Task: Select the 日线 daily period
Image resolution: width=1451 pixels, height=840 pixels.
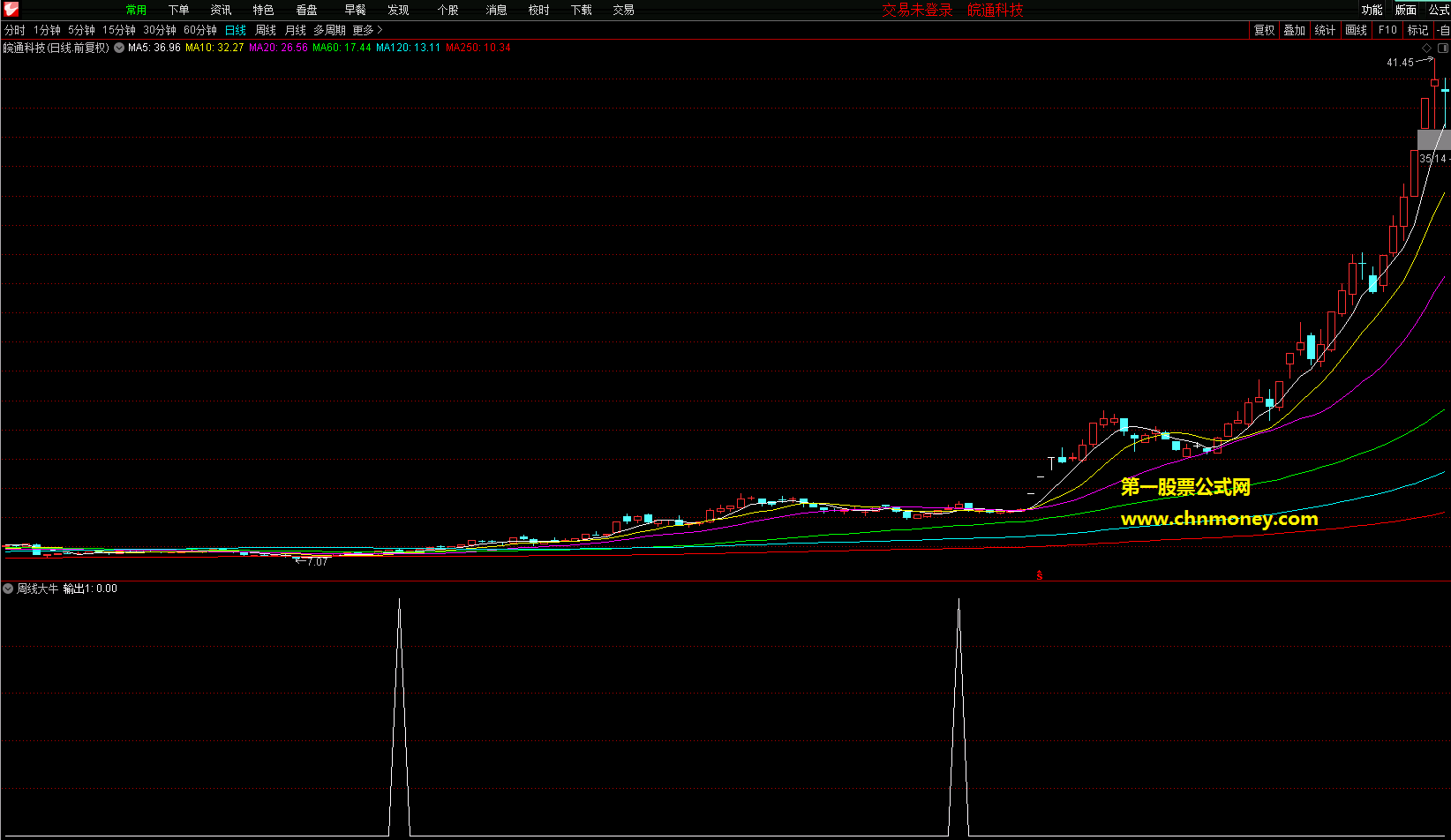Action: 236,30
